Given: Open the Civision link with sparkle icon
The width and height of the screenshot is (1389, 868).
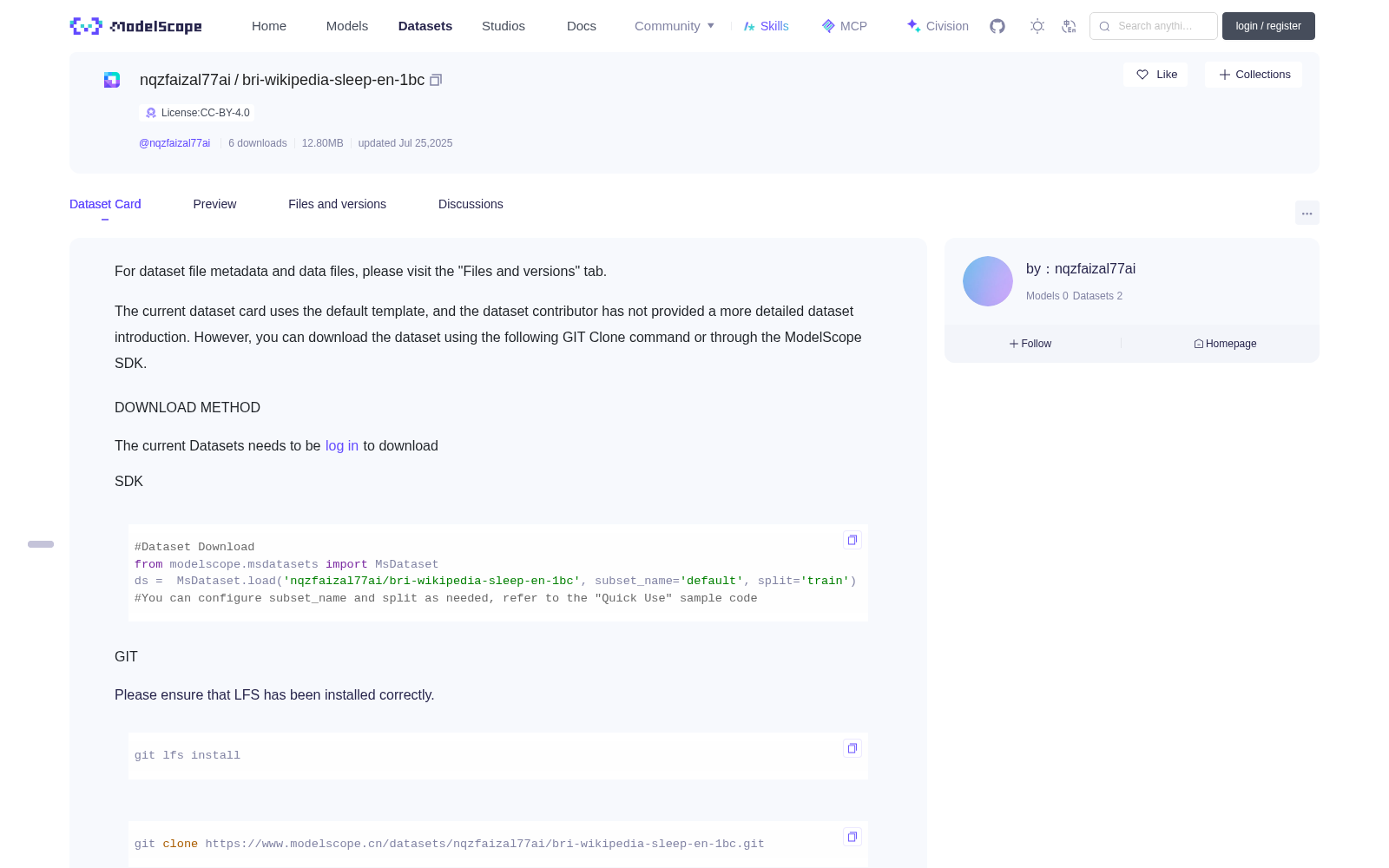Looking at the screenshot, I should tap(938, 26).
